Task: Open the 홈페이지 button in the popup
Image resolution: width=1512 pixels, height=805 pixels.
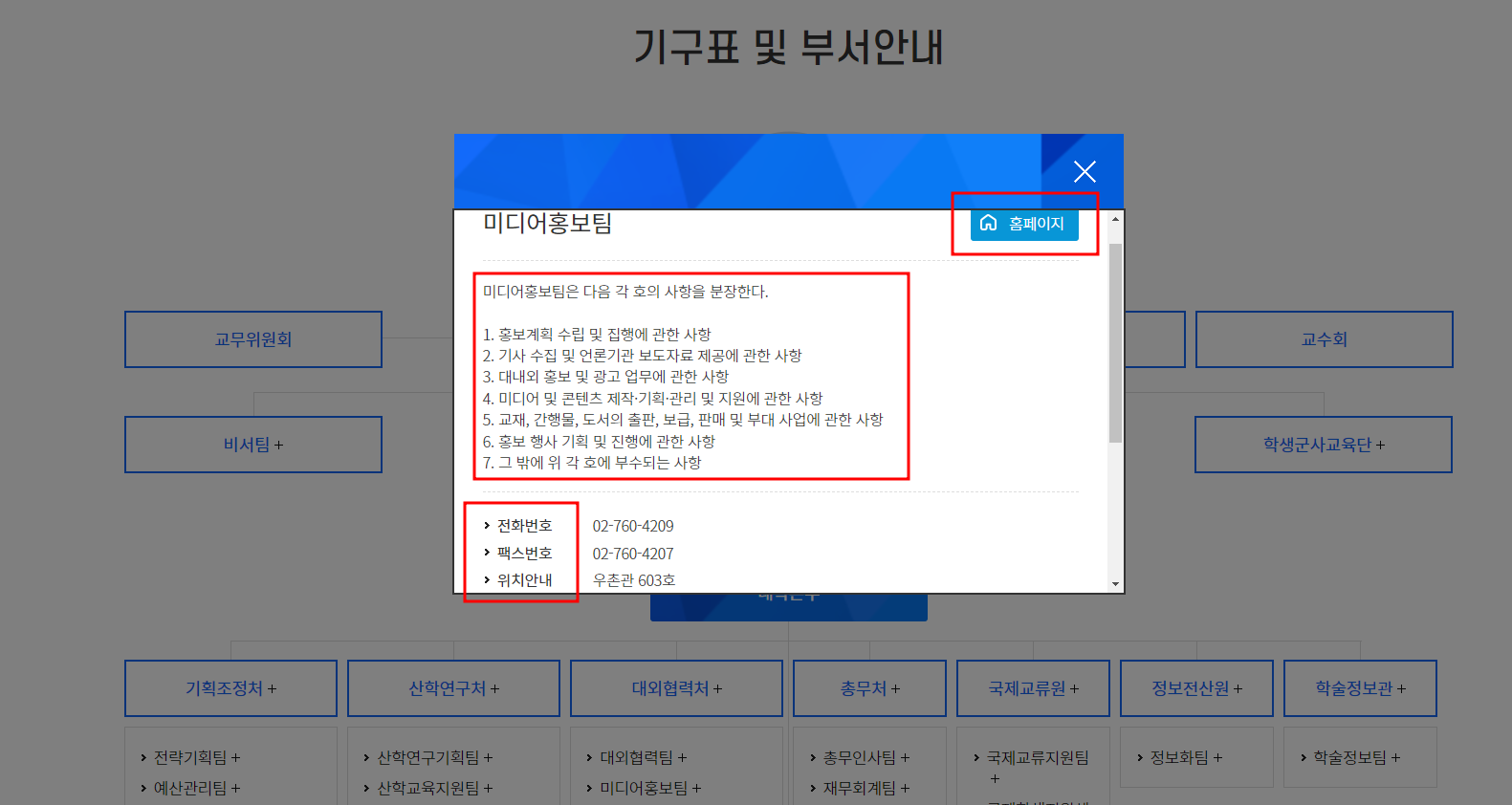Action: point(1024,224)
